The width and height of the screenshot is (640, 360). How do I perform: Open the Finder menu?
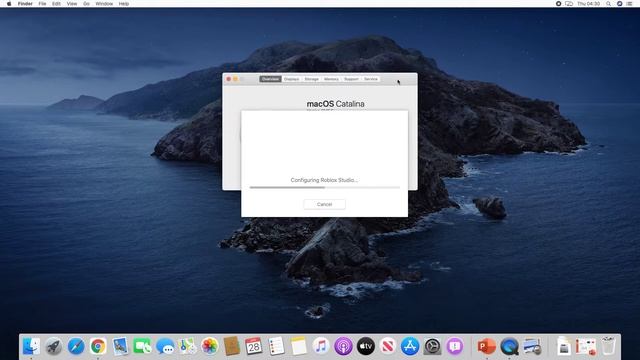point(25,4)
